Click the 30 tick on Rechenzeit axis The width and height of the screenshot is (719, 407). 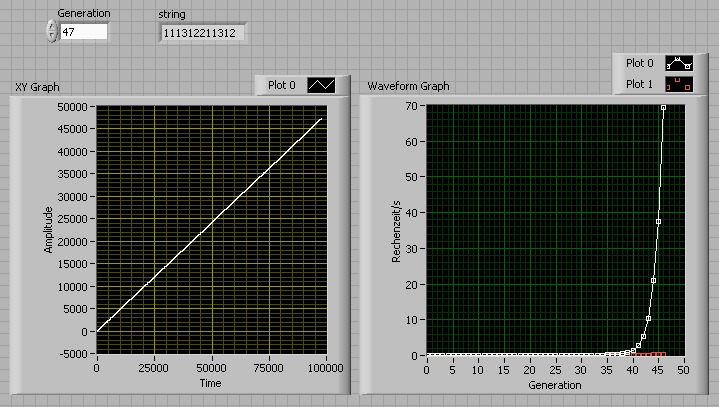click(411, 249)
